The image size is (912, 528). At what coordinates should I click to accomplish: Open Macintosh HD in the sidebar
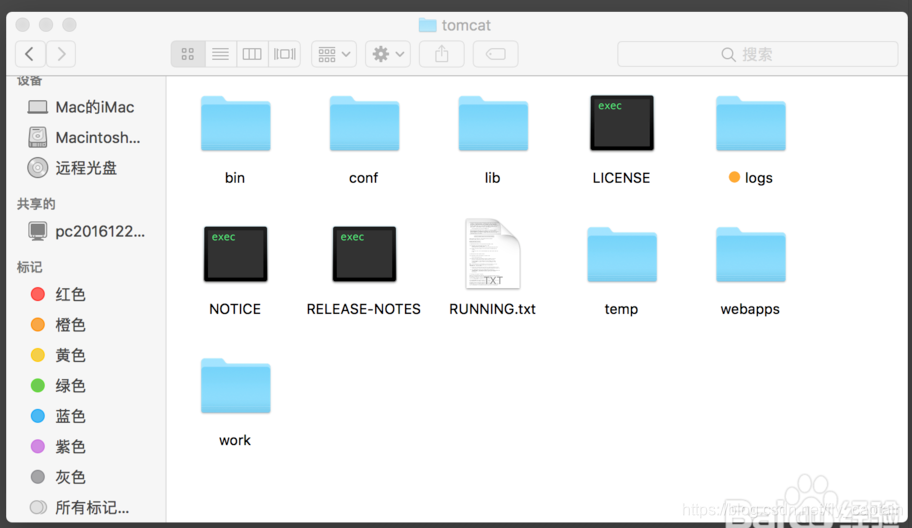[84, 137]
